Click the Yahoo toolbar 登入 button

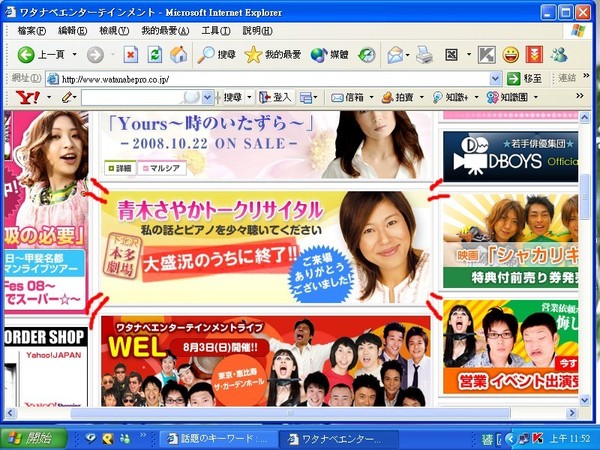276,98
